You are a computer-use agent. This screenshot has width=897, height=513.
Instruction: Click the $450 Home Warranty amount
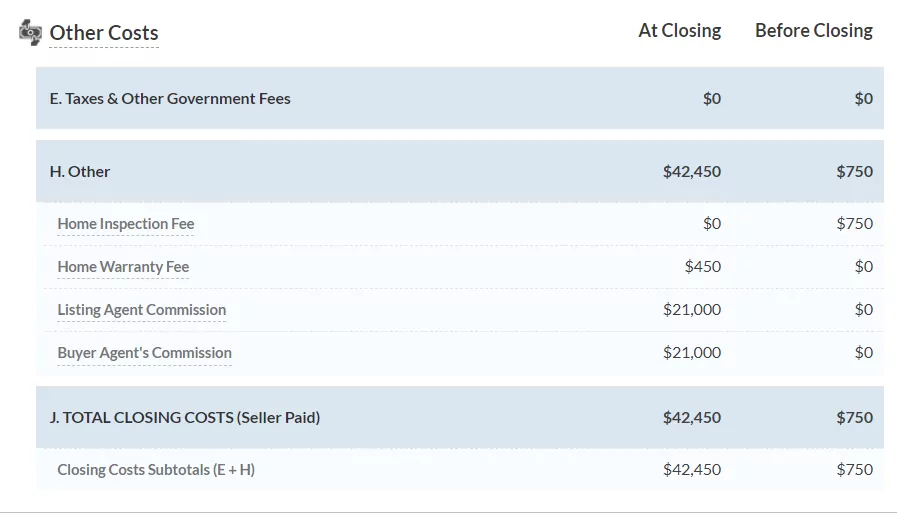pyautogui.click(x=702, y=267)
